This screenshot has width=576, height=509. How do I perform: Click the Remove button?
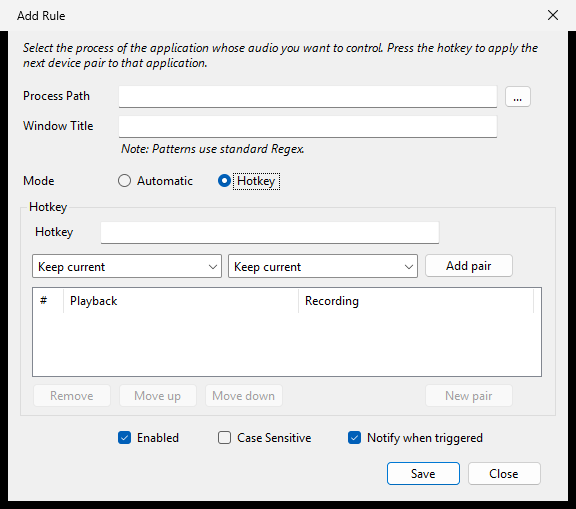(72, 396)
